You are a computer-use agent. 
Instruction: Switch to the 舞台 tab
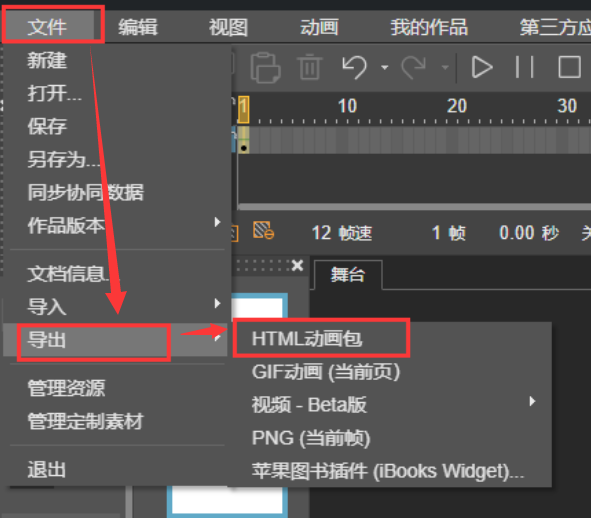348,274
